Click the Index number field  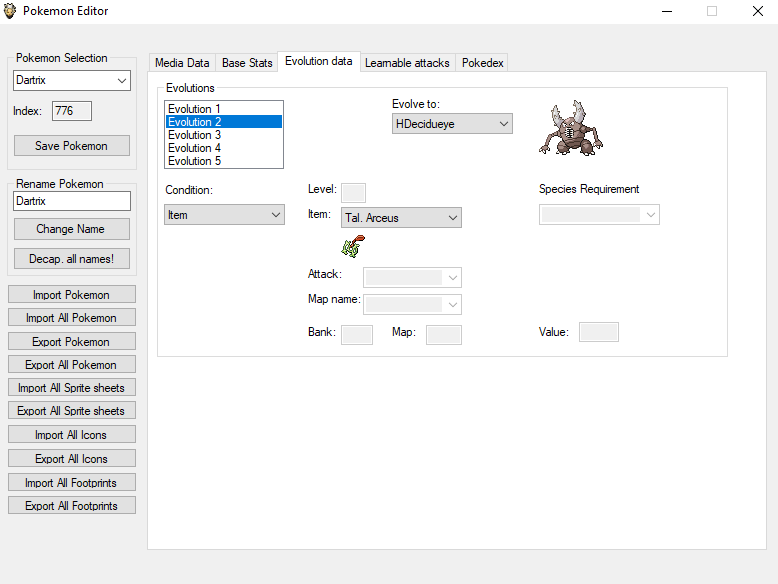[x=71, y=111]
